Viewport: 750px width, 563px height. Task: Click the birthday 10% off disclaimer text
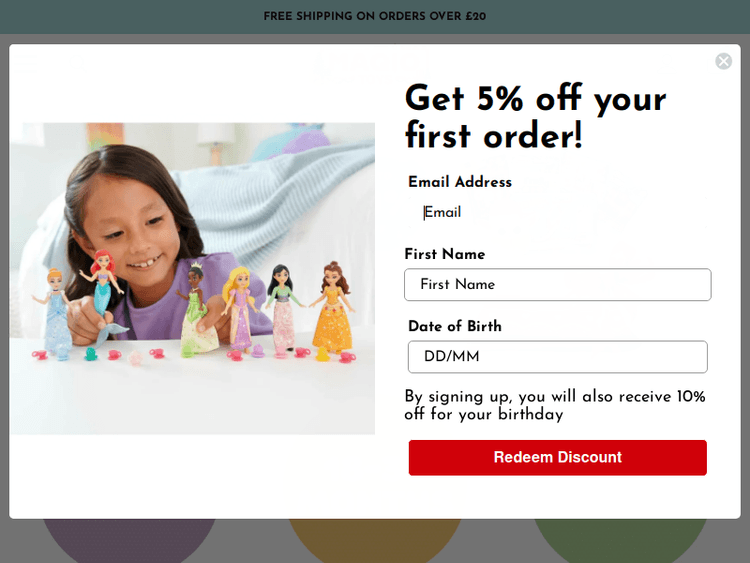point(555,405)
